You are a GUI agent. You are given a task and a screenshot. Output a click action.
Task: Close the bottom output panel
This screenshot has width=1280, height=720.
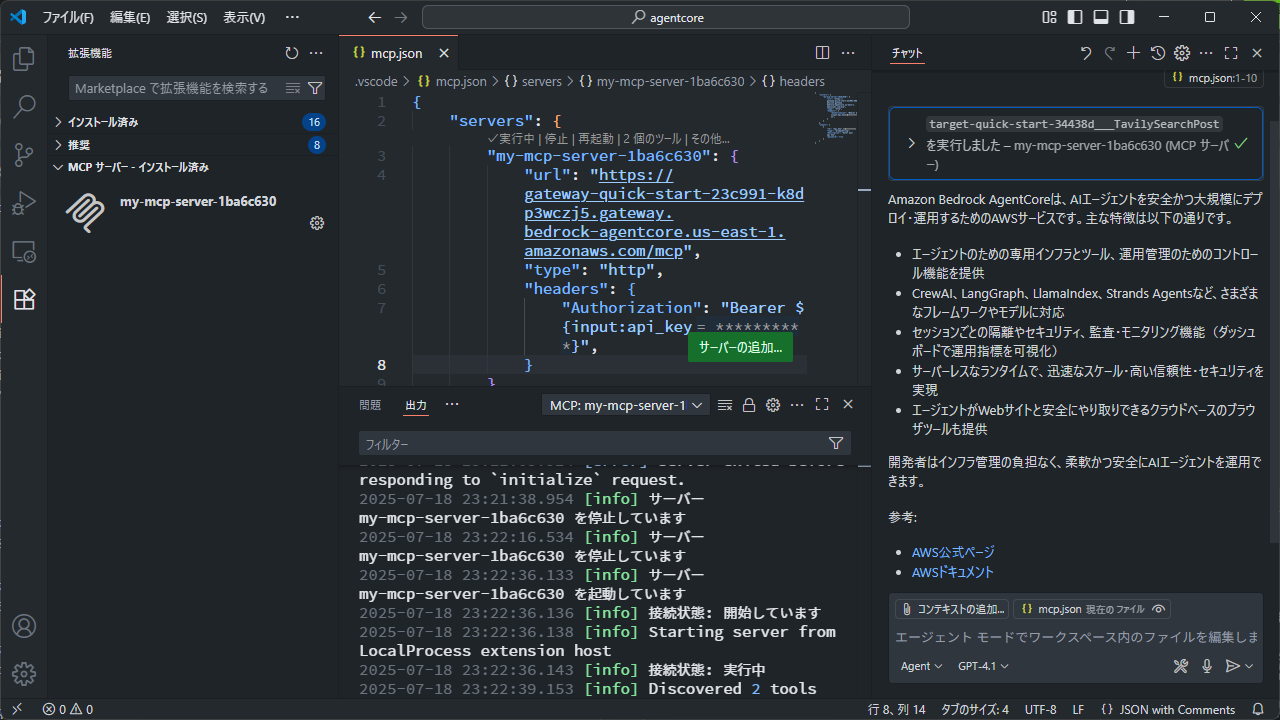click(848, 405)
